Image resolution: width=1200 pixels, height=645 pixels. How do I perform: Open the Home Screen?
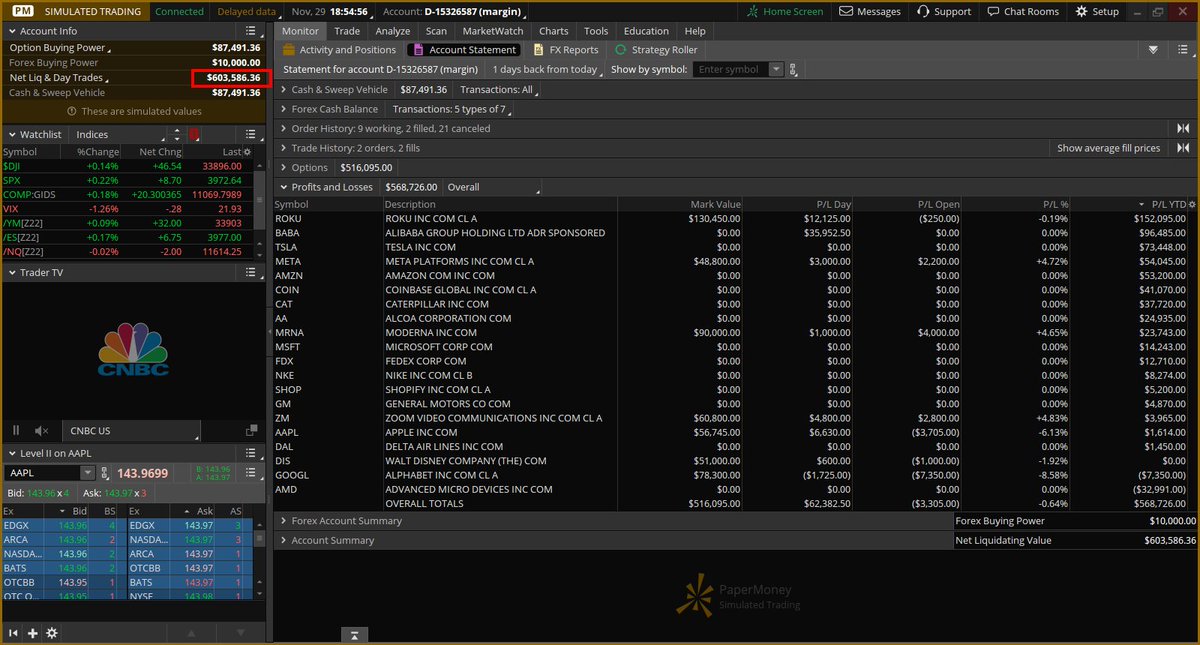[786, 11]
